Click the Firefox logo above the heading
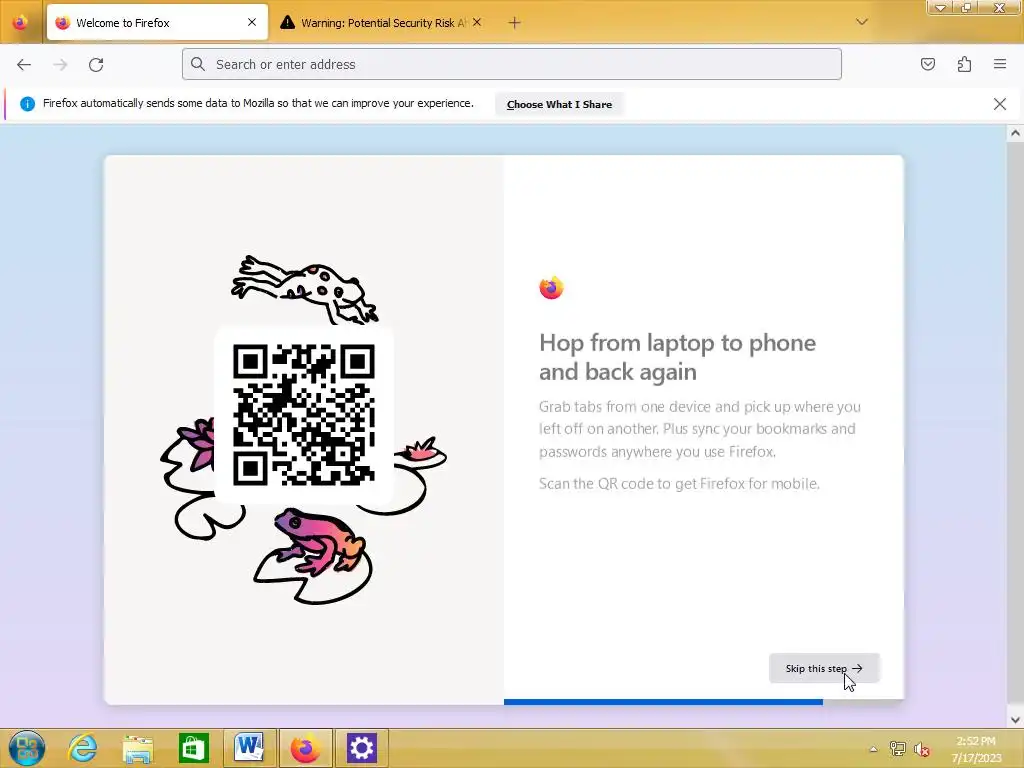1024x768 pixels. [x=551, y=287]
